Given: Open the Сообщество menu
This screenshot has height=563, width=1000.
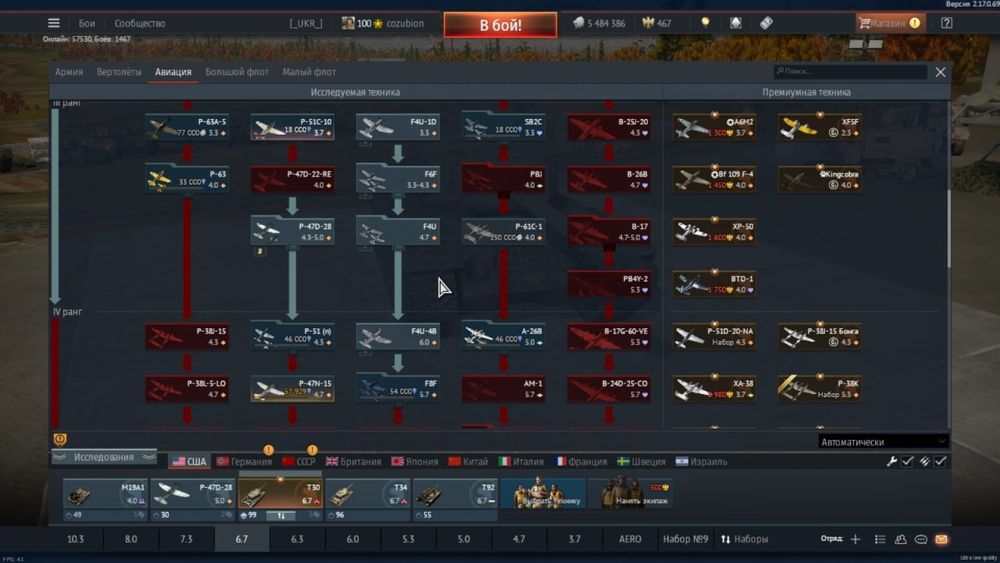Looking at the screenshot, I should coord(140,24).
